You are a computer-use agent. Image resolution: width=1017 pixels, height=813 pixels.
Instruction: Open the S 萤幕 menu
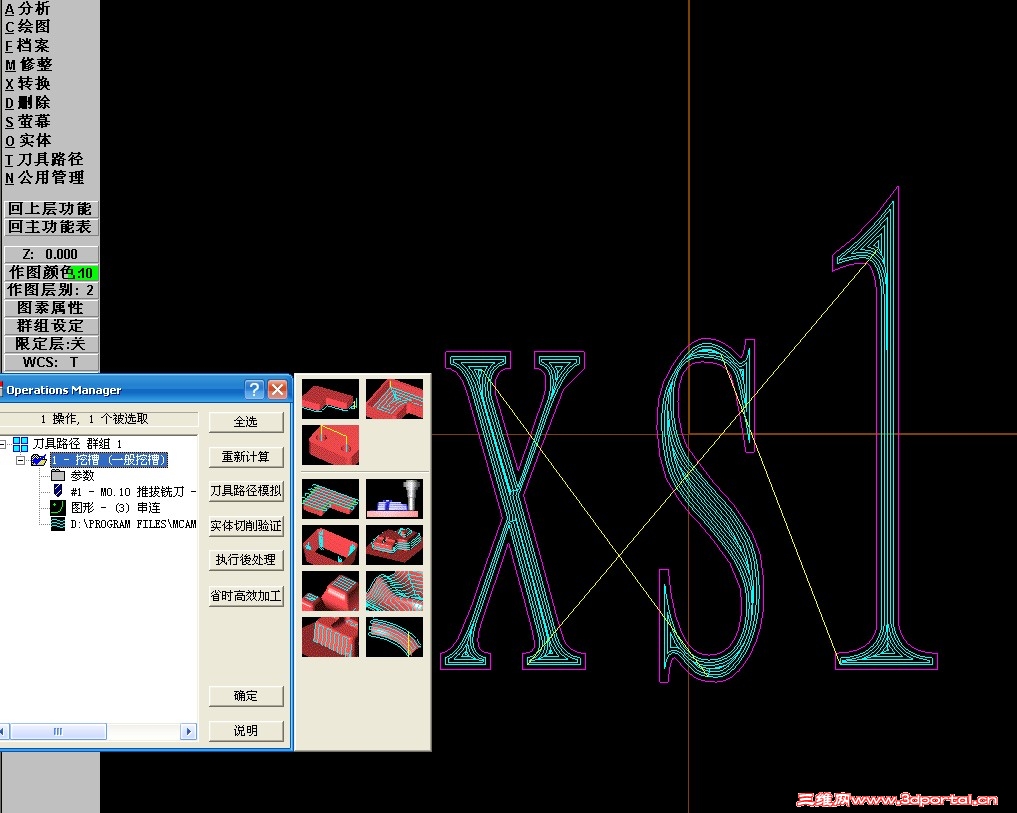click(27, 121)
